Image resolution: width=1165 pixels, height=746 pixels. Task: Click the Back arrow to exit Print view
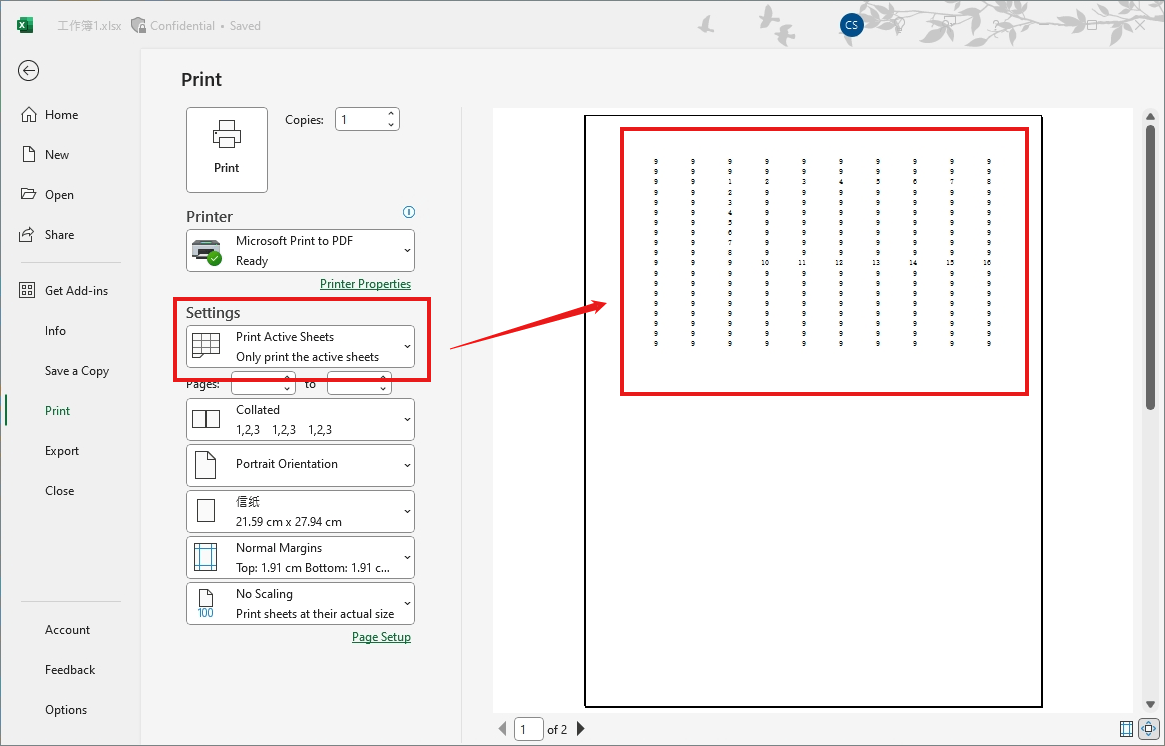click(28, 71)
